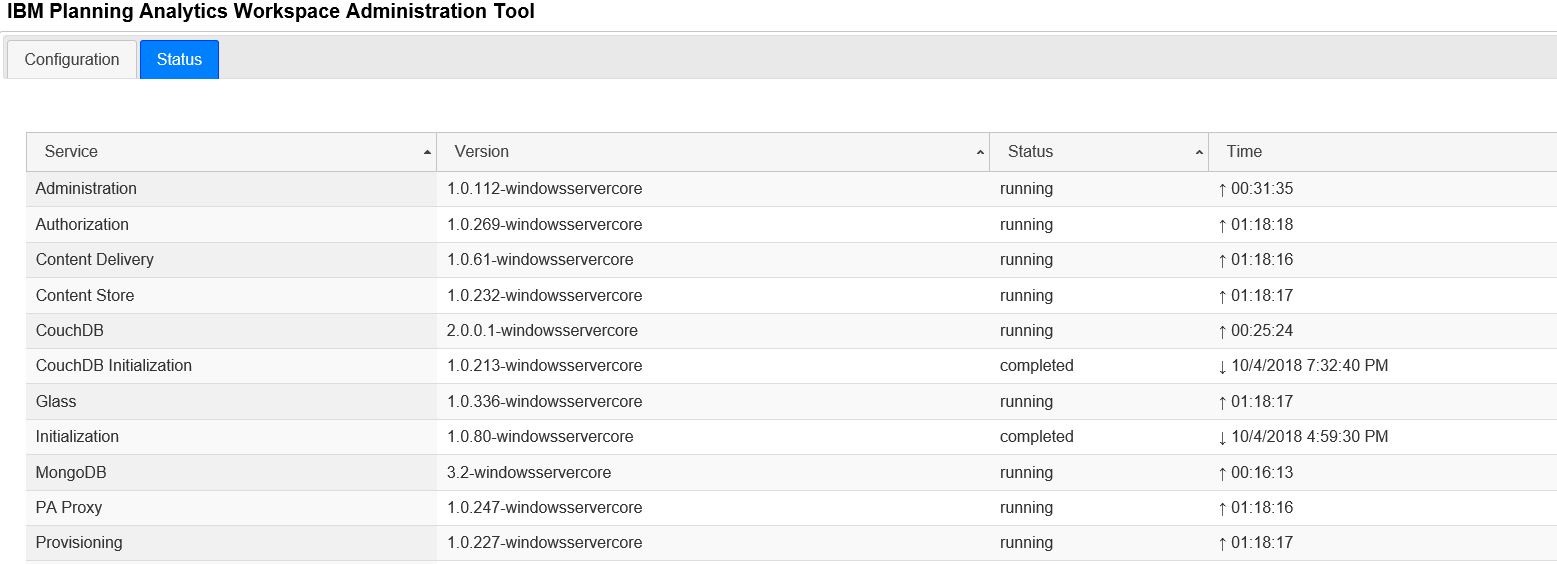Select the Status tab

pos(179,59)
